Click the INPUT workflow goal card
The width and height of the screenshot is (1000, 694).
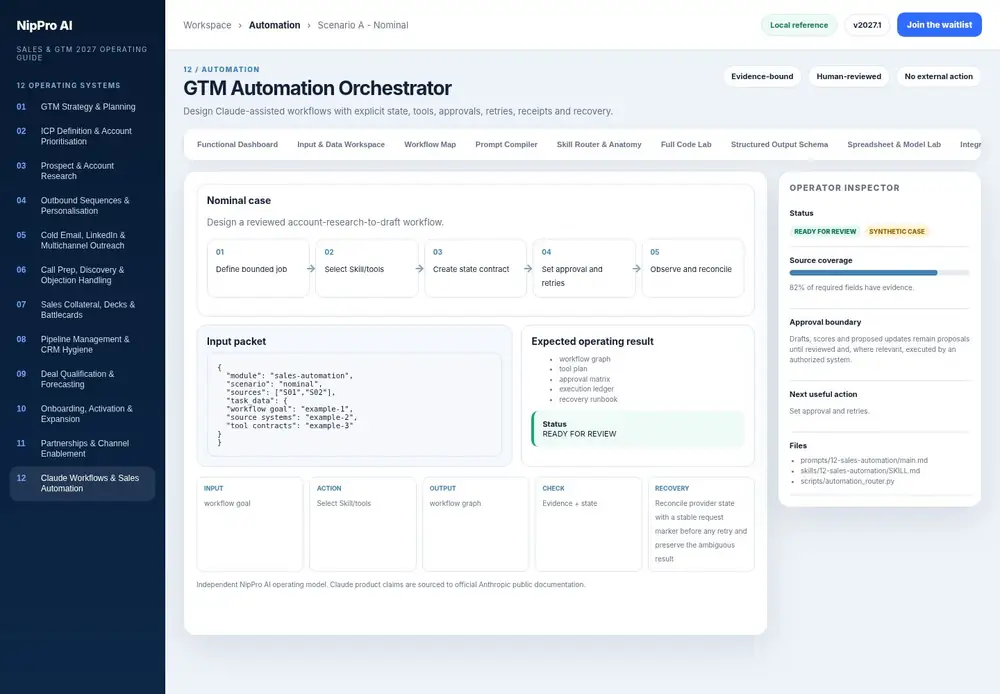click(x=250, y=524)
